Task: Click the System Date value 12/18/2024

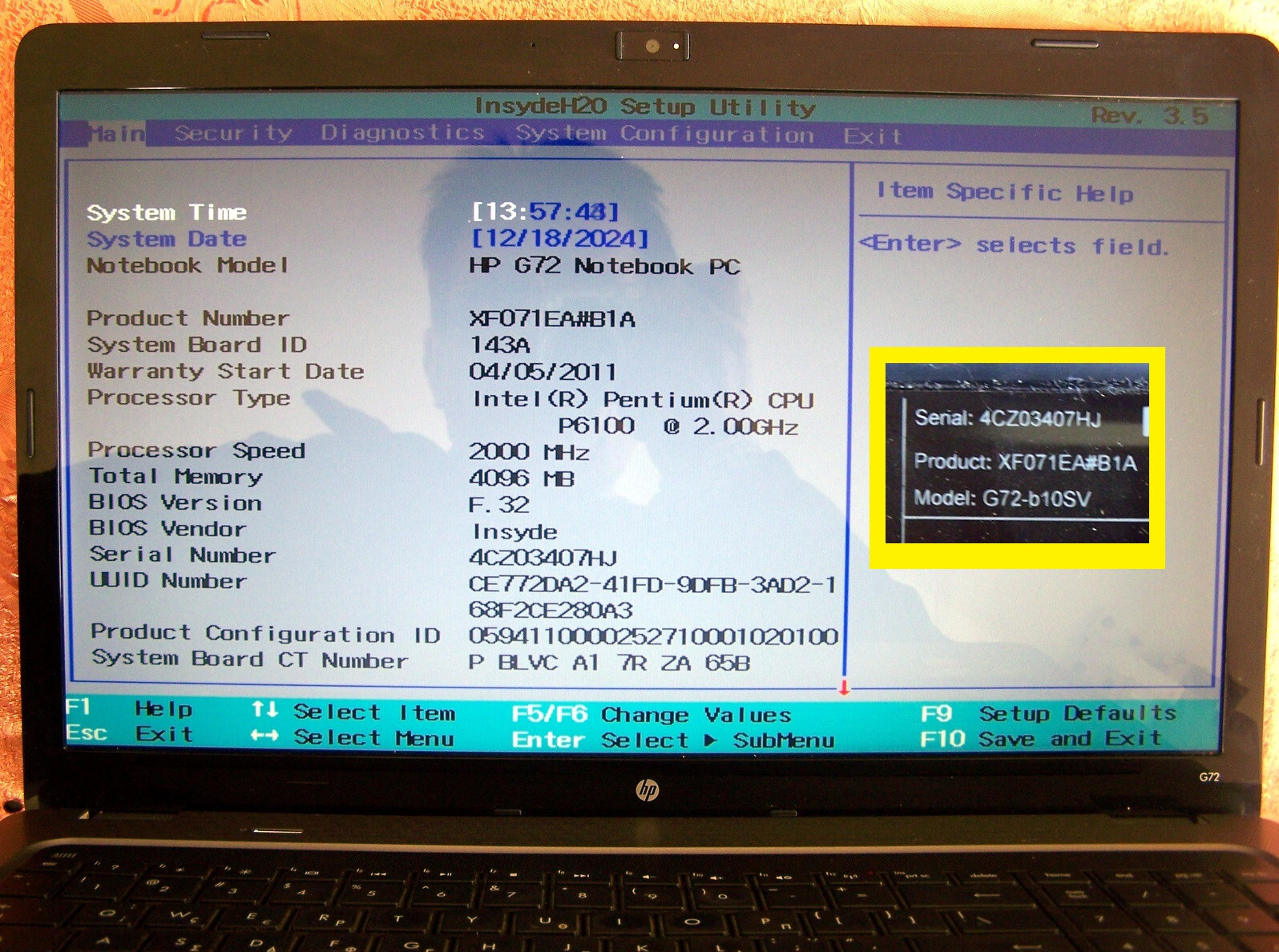Action: (x=559, y=239)
